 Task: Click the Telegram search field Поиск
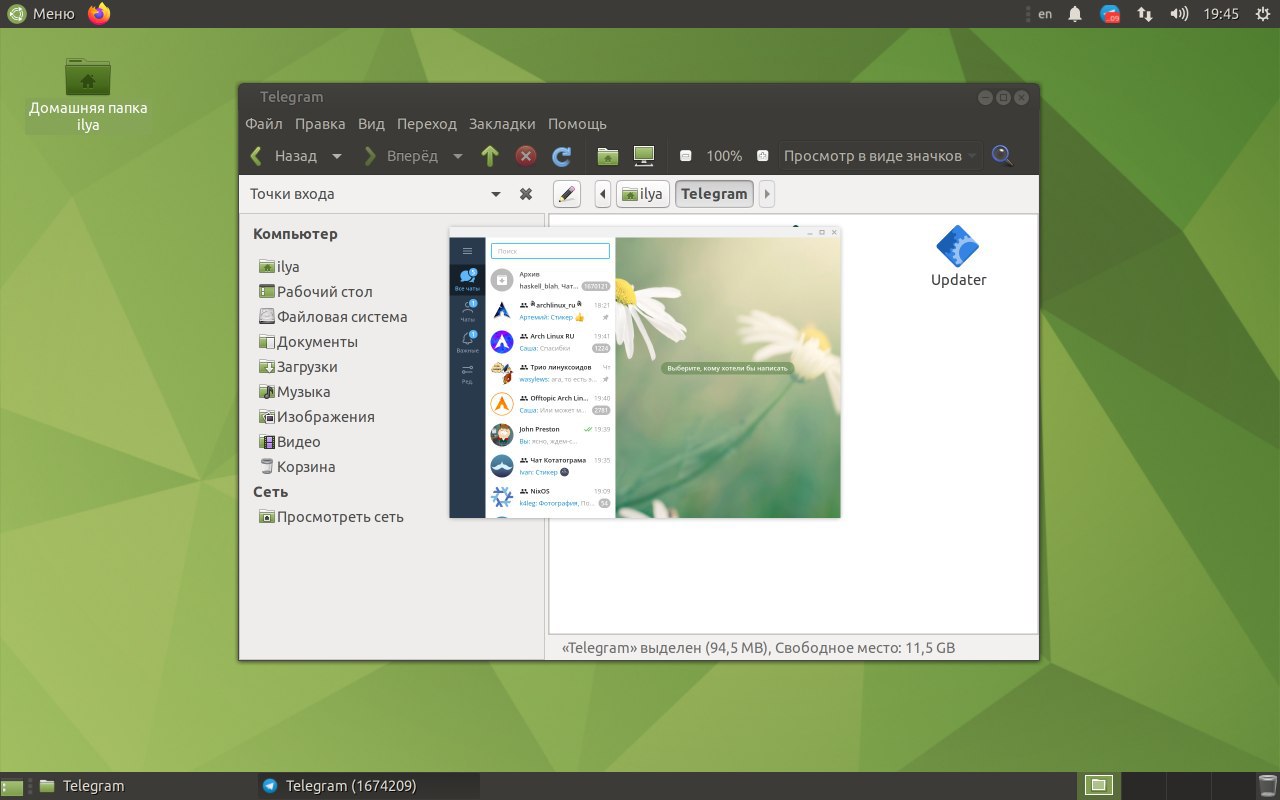tap(550, 251)
